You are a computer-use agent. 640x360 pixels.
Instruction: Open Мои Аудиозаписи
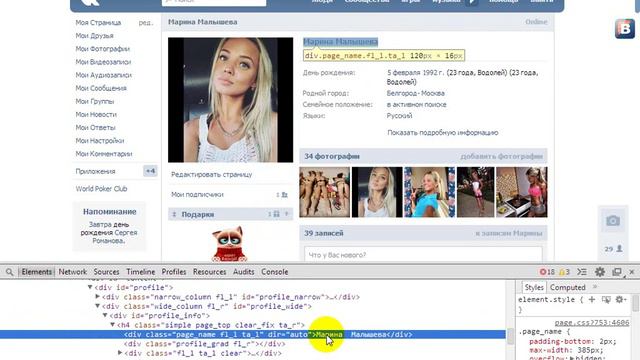click(x=103, y=75)
